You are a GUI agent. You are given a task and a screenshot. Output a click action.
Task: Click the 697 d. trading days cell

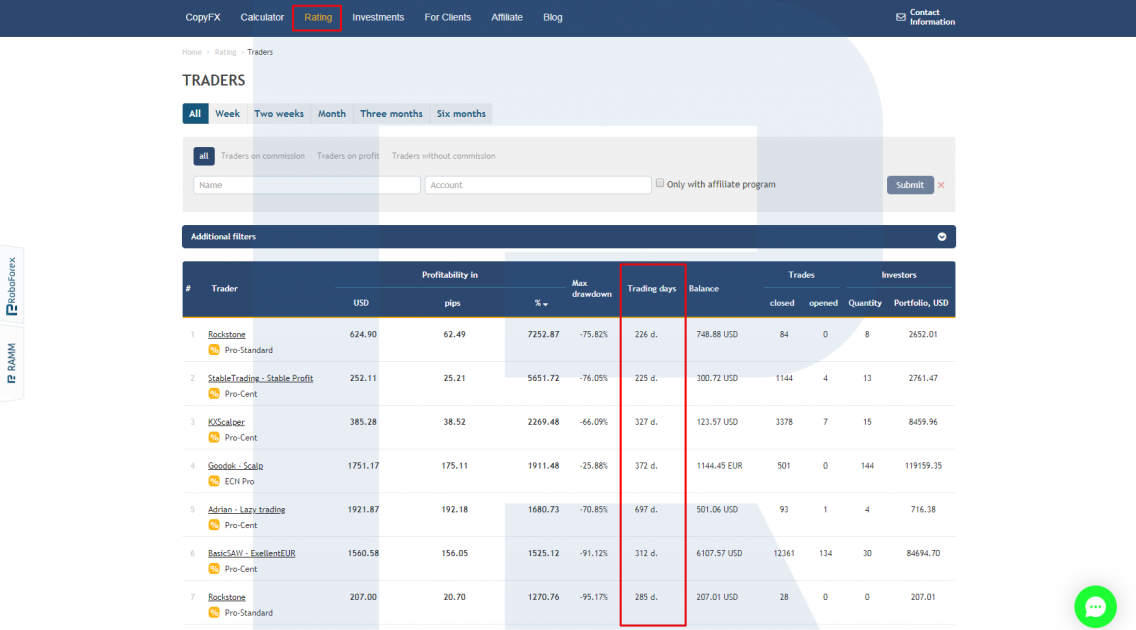tap(646, 510)
